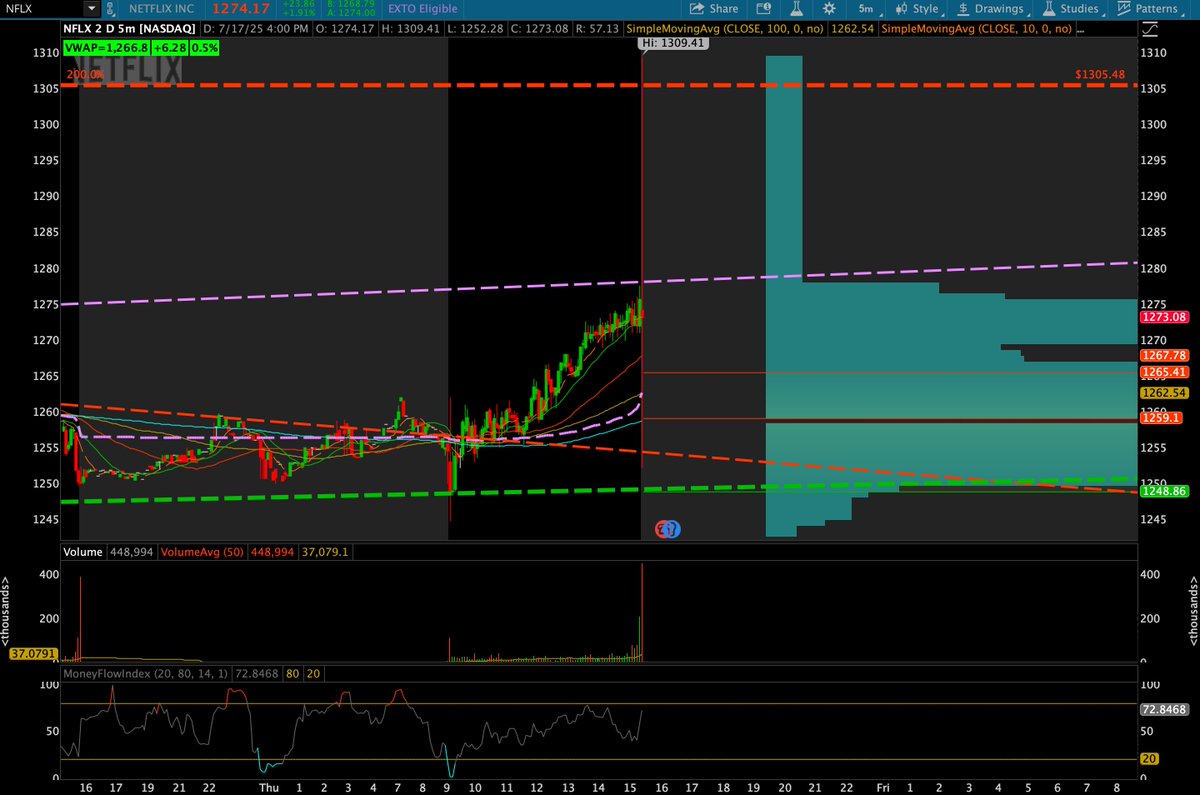Screen dimensions: 1200x795
Task: Click the symbol link chain icon
Action: pos(110,8)
